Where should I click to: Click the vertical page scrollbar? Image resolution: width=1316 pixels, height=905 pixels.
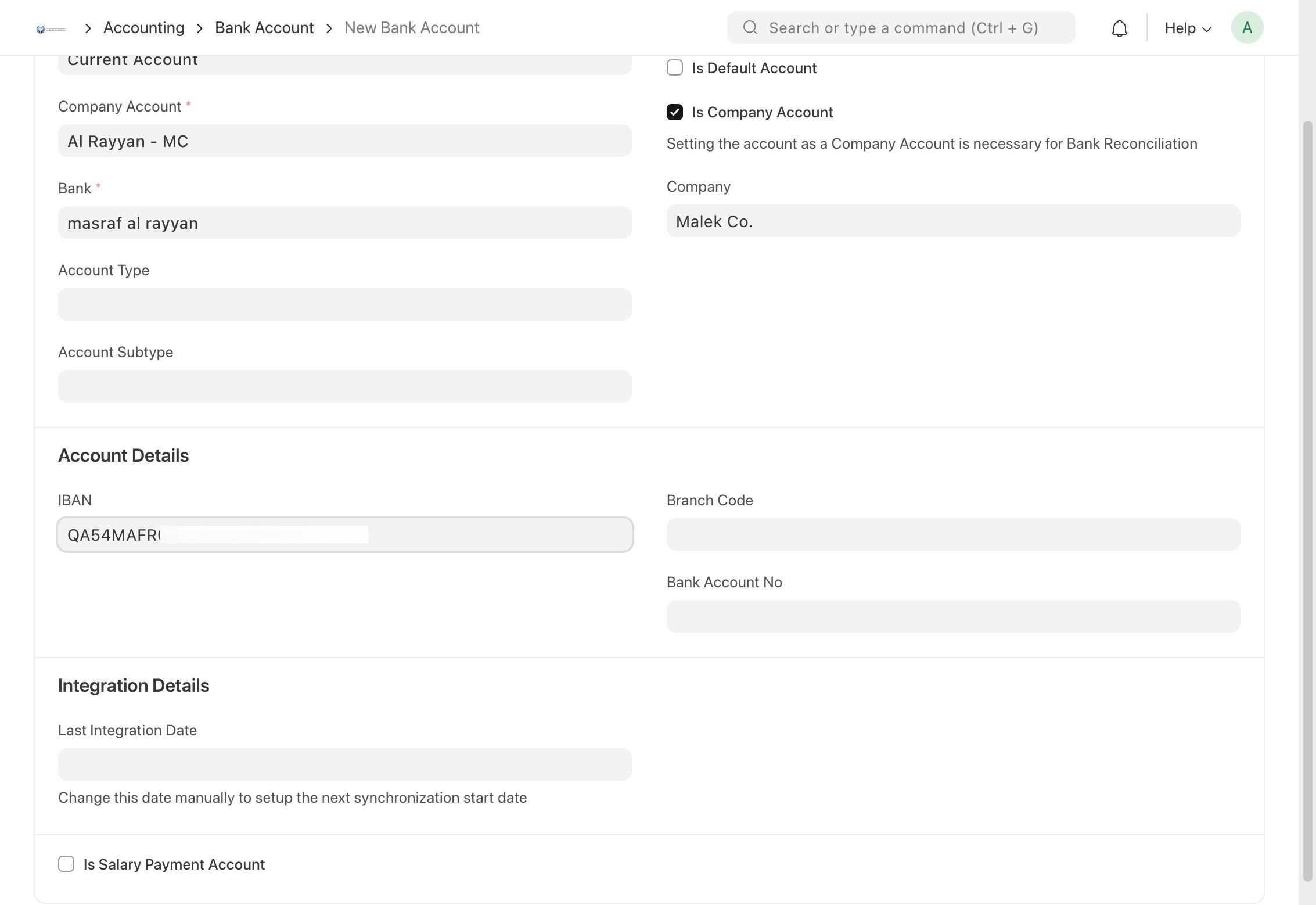pyautogui.click(x=1307, y=501)
